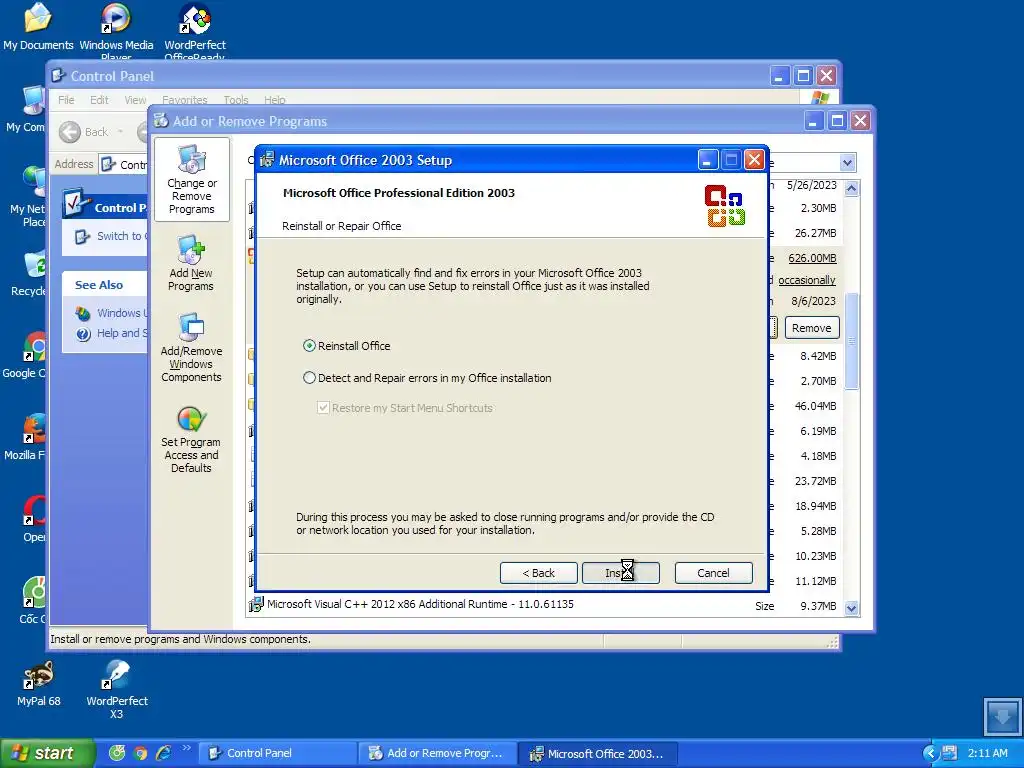Open WordPerfect OfficeReady desktop icon
The image size is (1024, 768).
pos(195,29)
